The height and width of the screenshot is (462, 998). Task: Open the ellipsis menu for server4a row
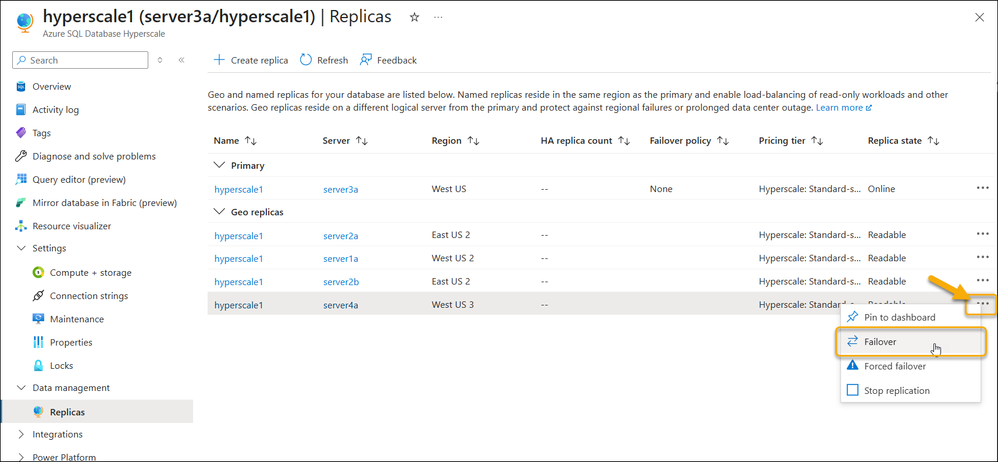[982, 304]
